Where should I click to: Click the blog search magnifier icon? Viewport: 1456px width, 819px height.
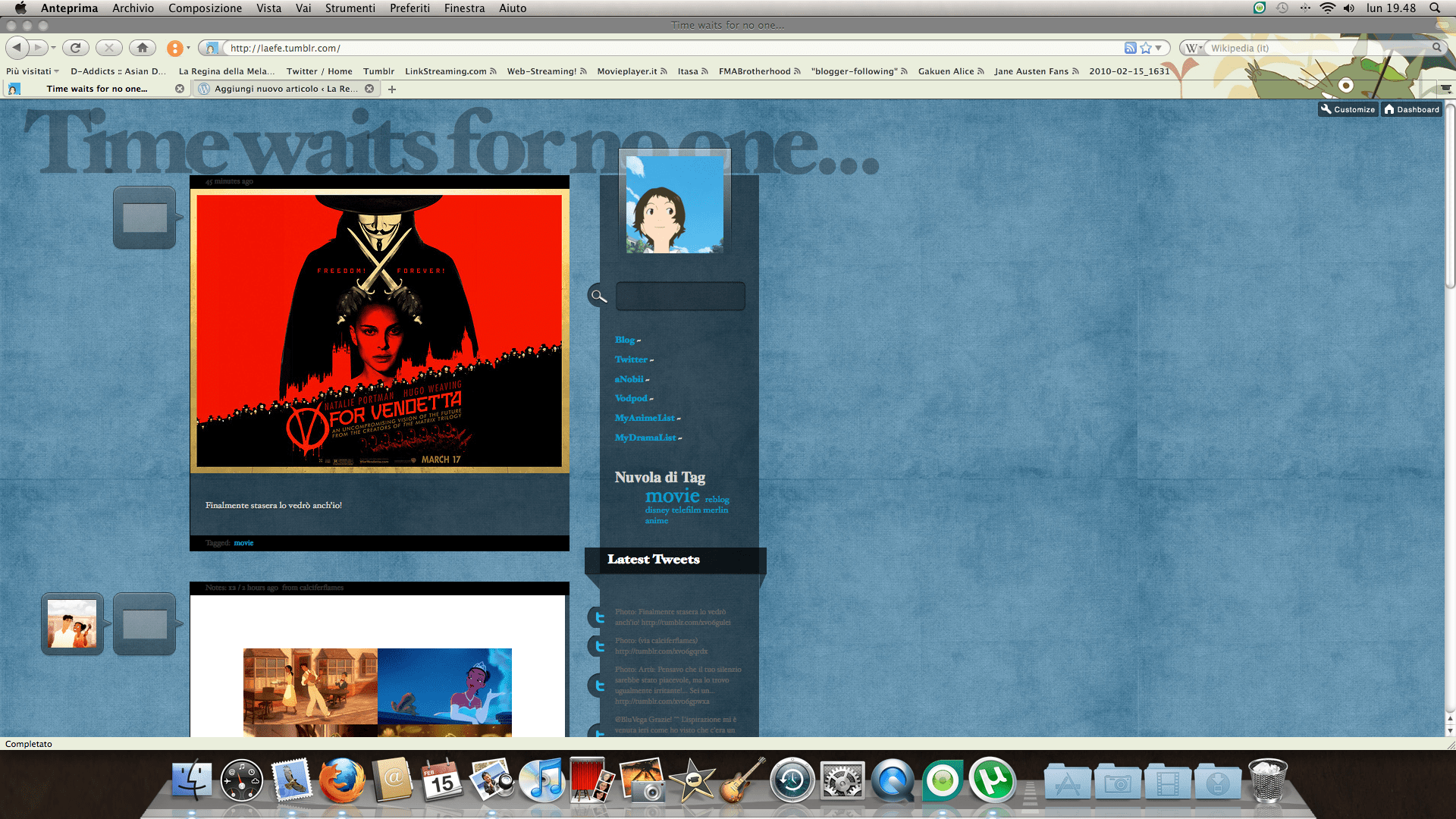pos(598,296)
